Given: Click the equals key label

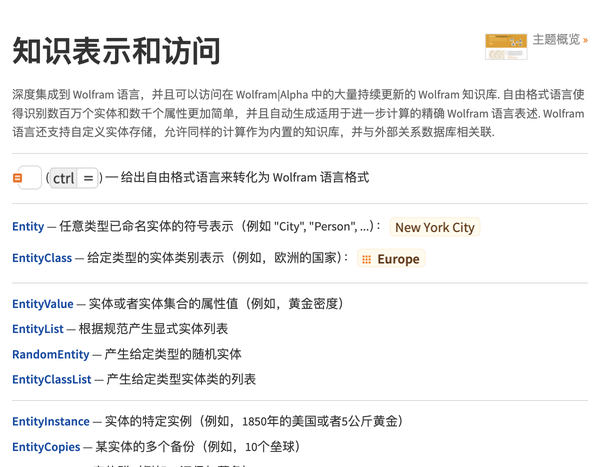Looking at the screenshot, I should [88, 178].
